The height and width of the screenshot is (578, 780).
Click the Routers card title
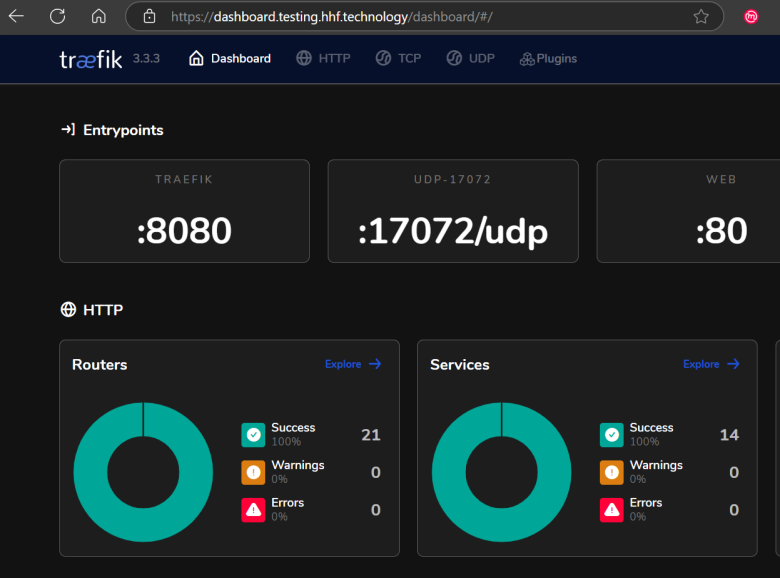(99, 365)
